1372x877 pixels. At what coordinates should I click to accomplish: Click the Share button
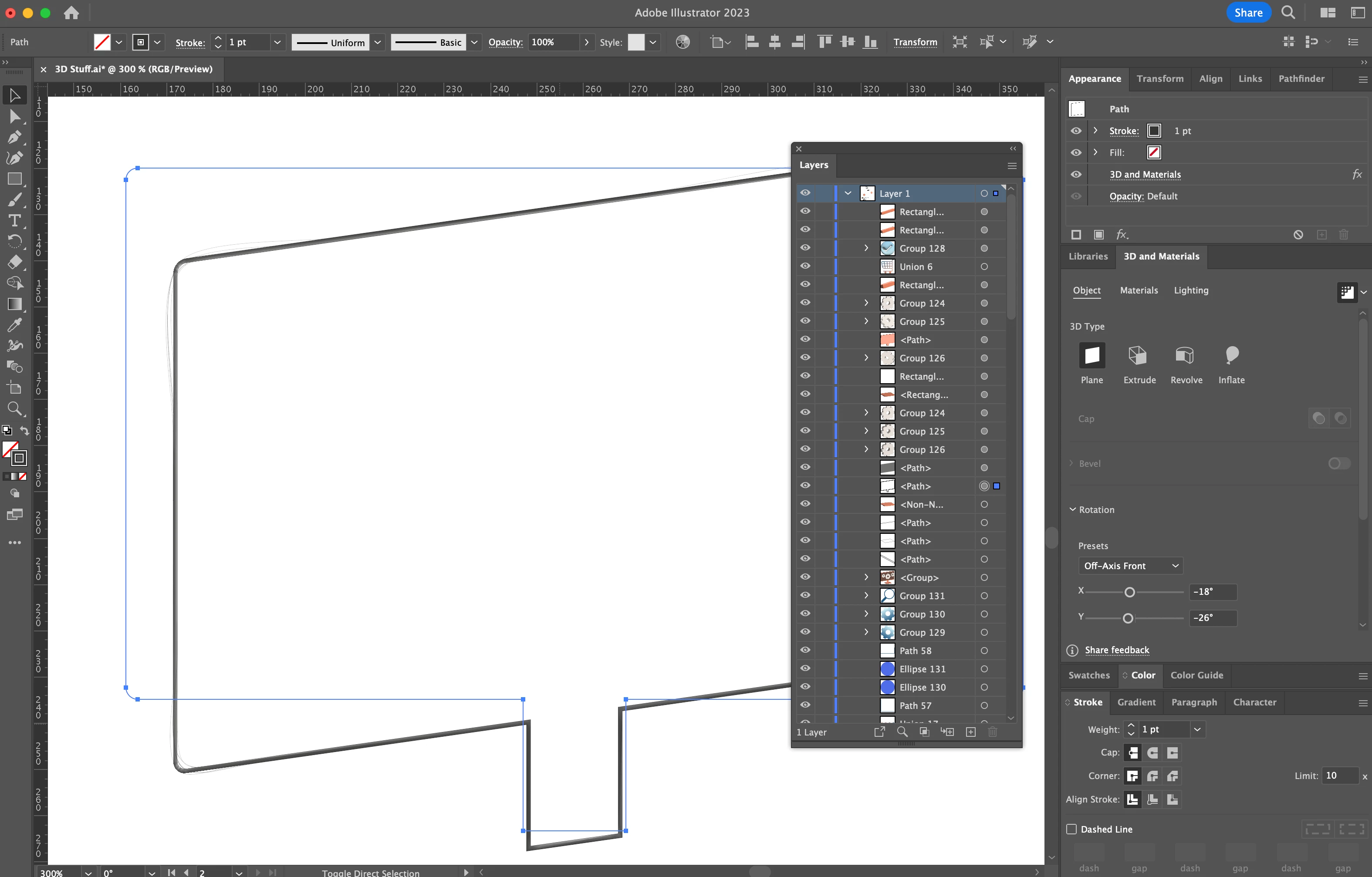[1248, 13]
